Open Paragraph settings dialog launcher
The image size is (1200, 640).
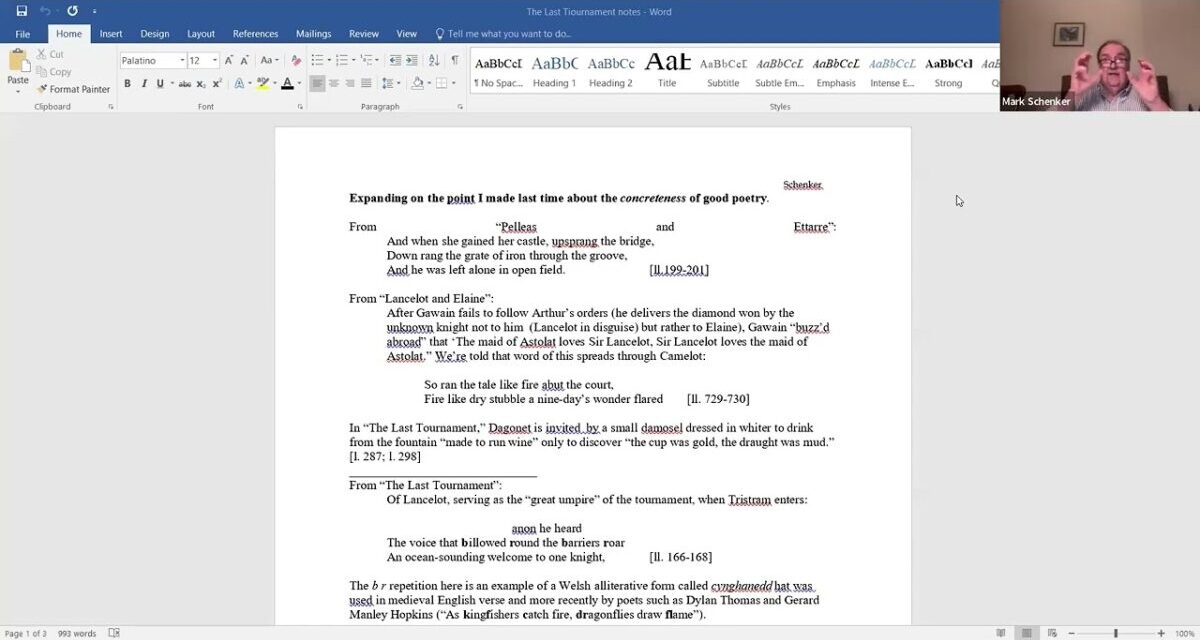click(460, 106)
